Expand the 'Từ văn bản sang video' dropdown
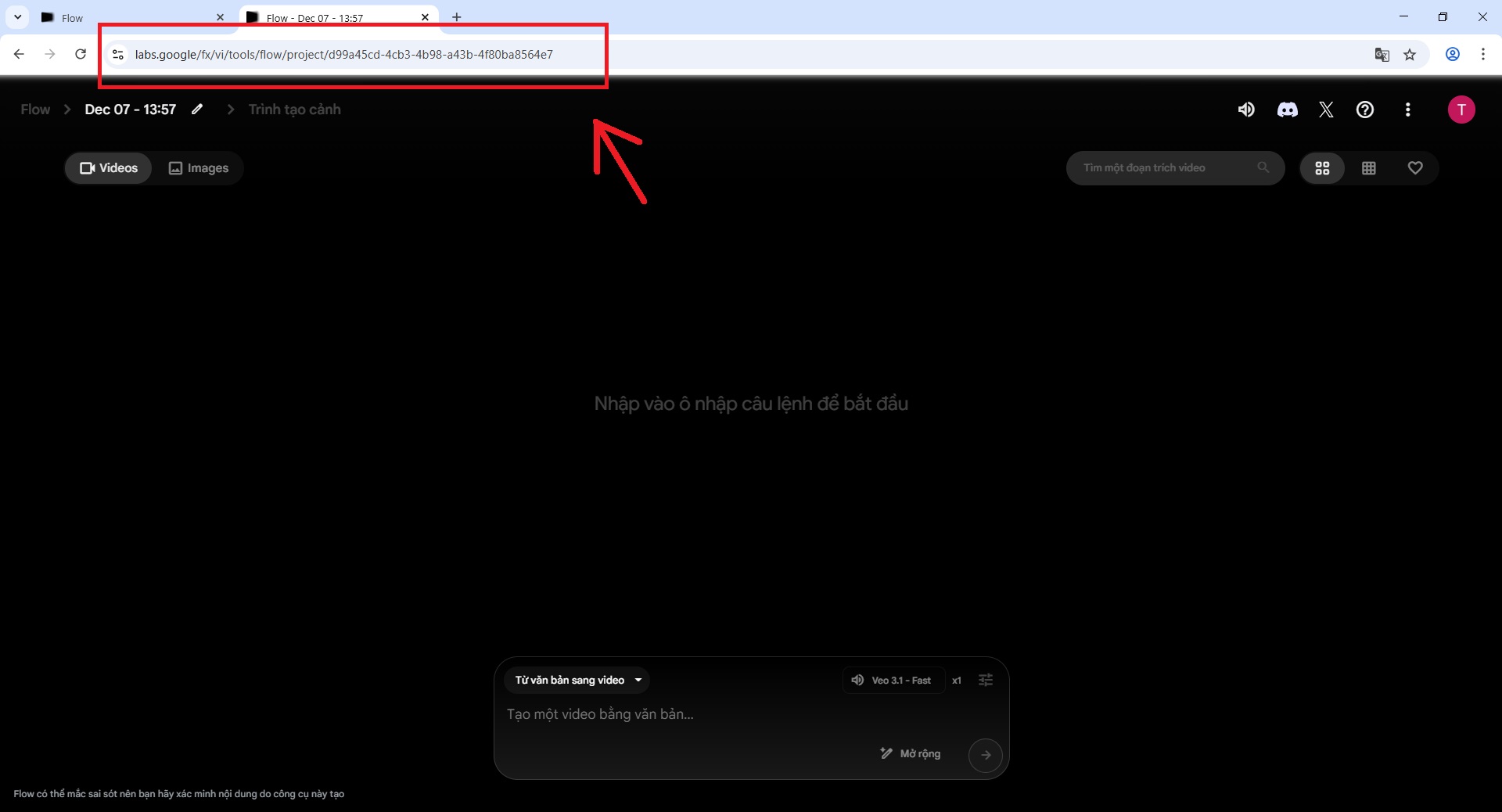Screen dimensions: 1502x812 click(x=577, y=680)
